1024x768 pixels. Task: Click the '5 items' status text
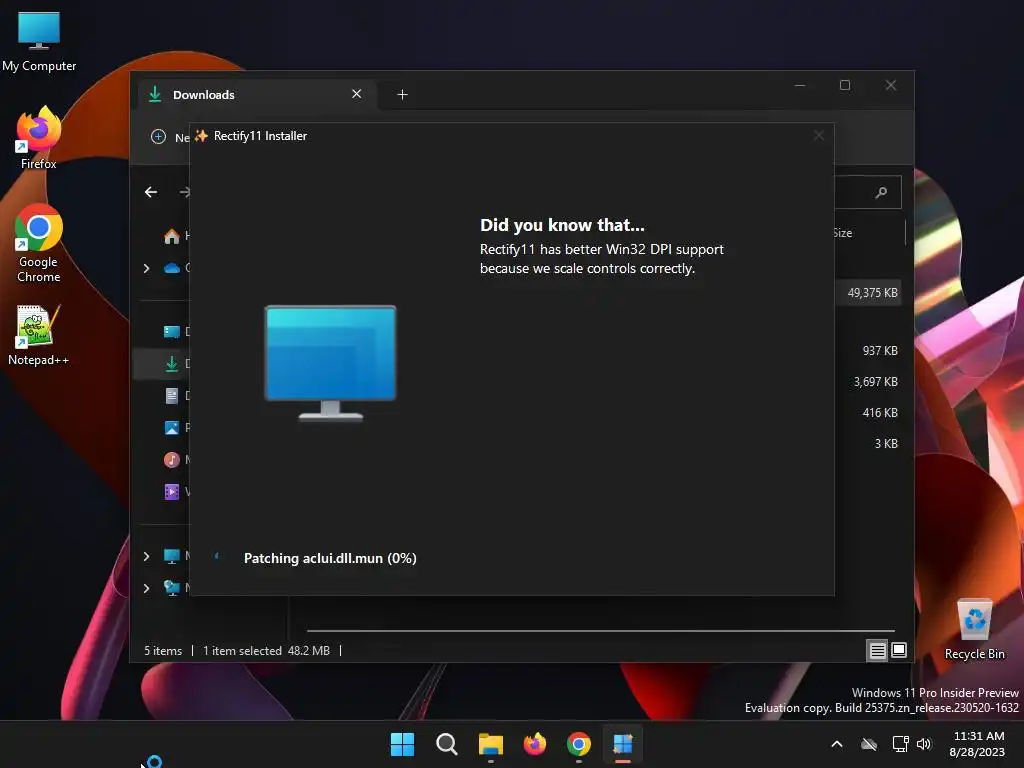coord(163,651)
